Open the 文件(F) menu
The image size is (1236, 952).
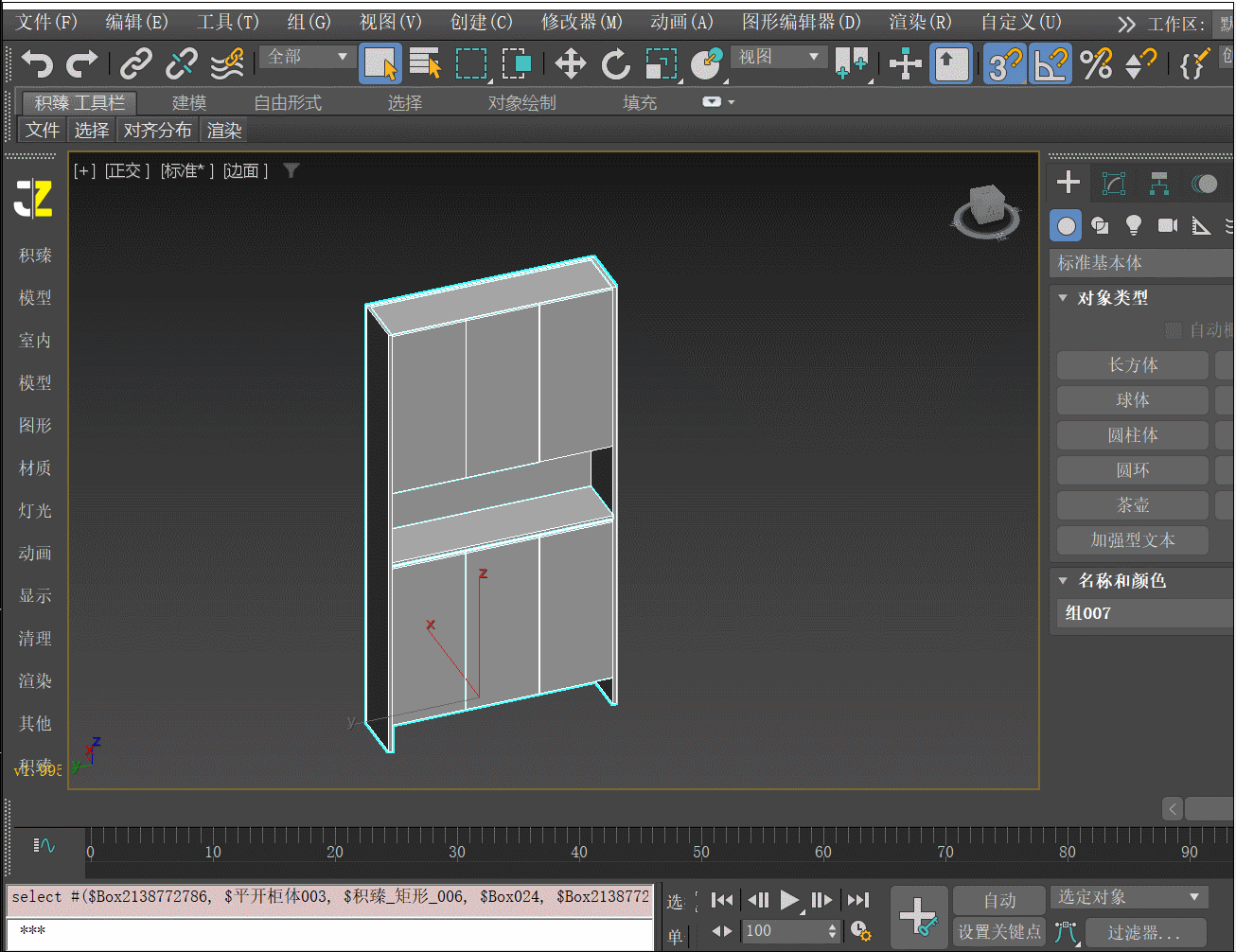point(46,22)
